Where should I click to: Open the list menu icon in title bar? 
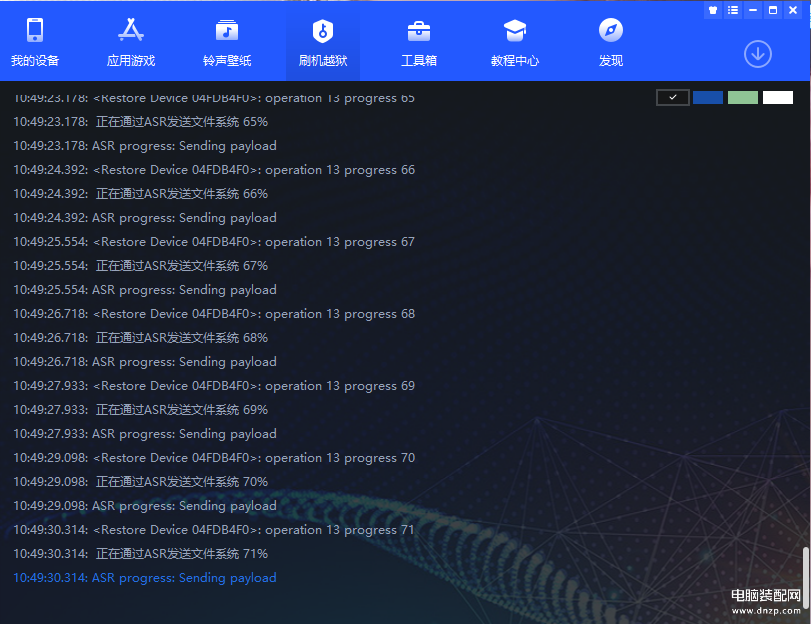pyautogui.click(x=733, y=10)
